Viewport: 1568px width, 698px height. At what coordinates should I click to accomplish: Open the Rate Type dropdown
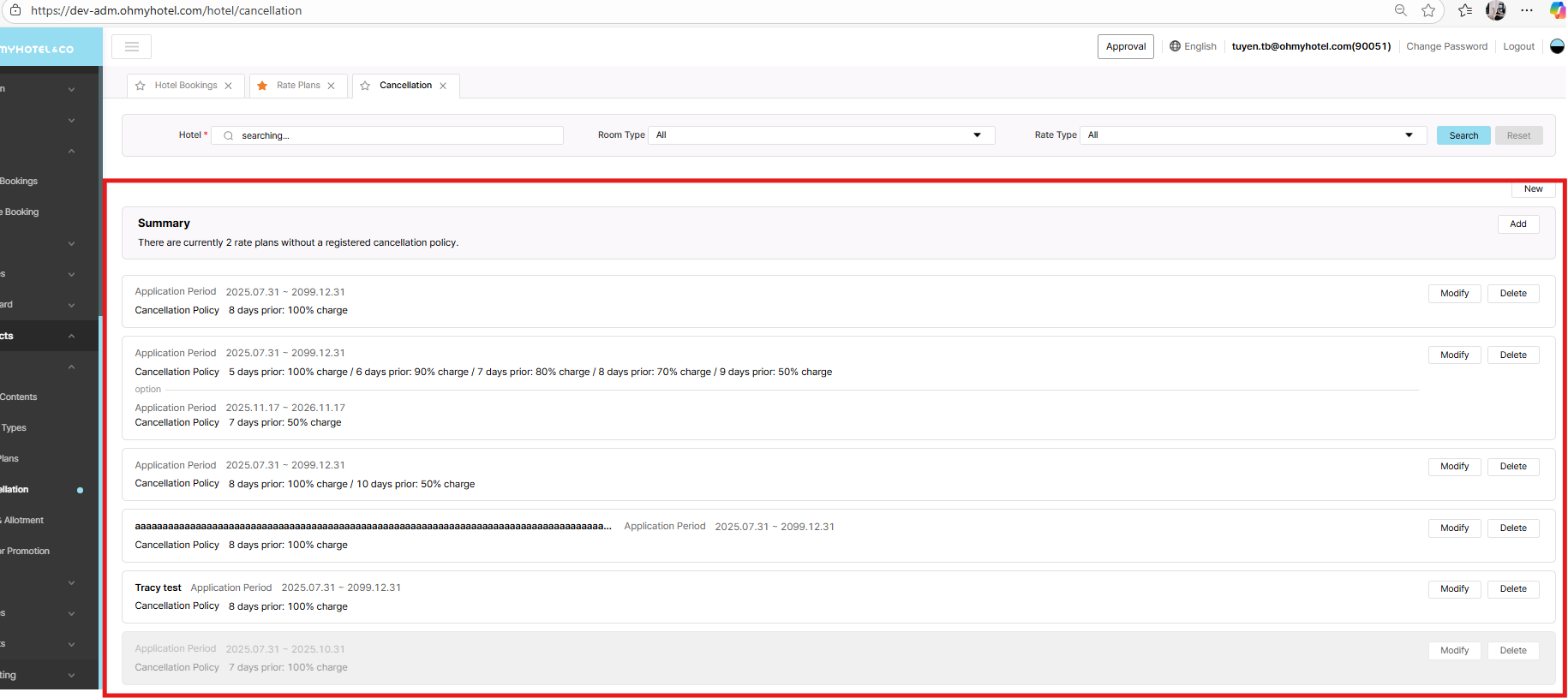(1254, 135)
